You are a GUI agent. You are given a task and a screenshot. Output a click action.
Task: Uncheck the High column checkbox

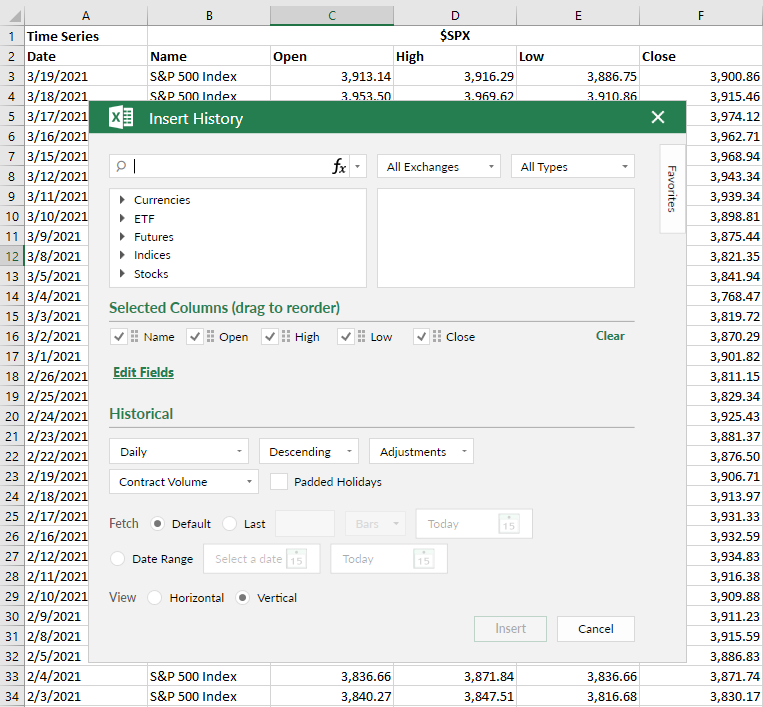click(270, 337)
